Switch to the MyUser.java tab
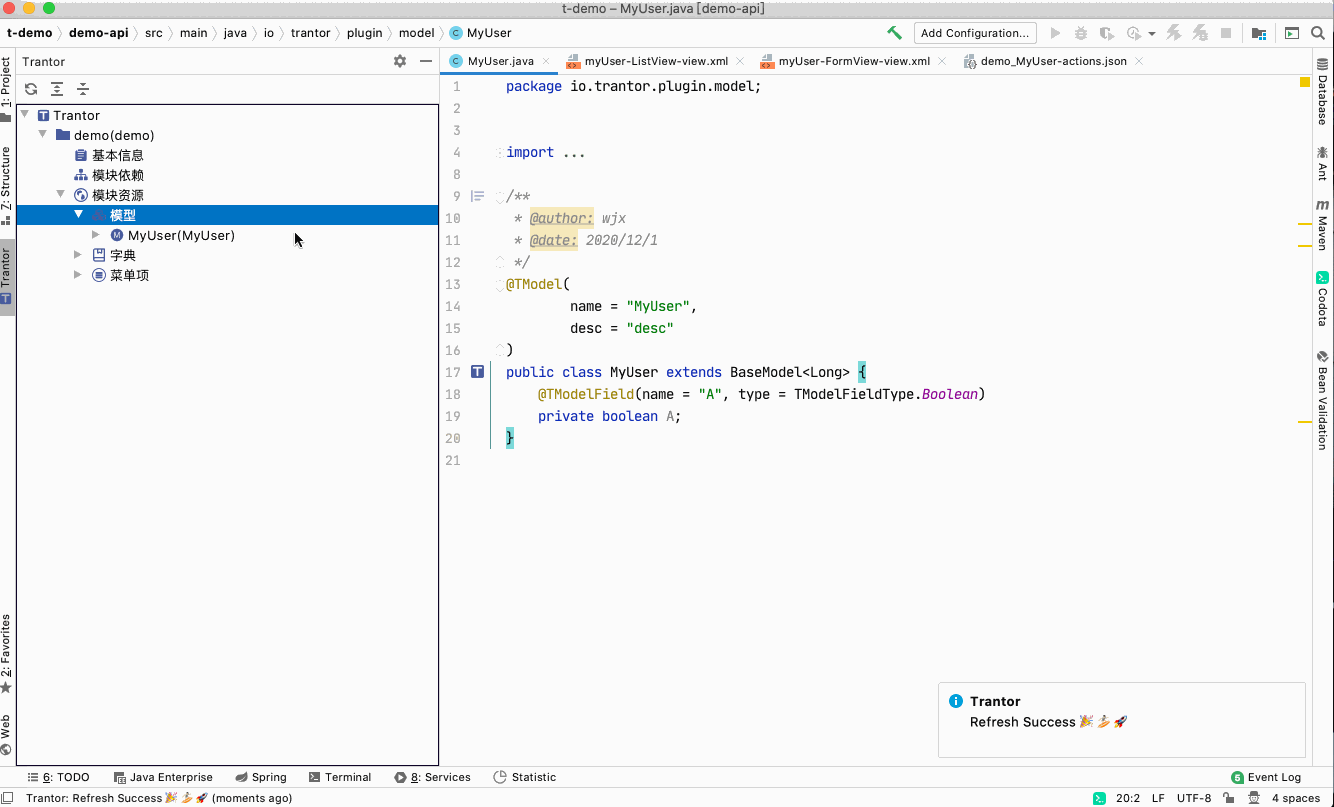Image resolution: width=1334 pixels, height=807 pixels. 500,61
